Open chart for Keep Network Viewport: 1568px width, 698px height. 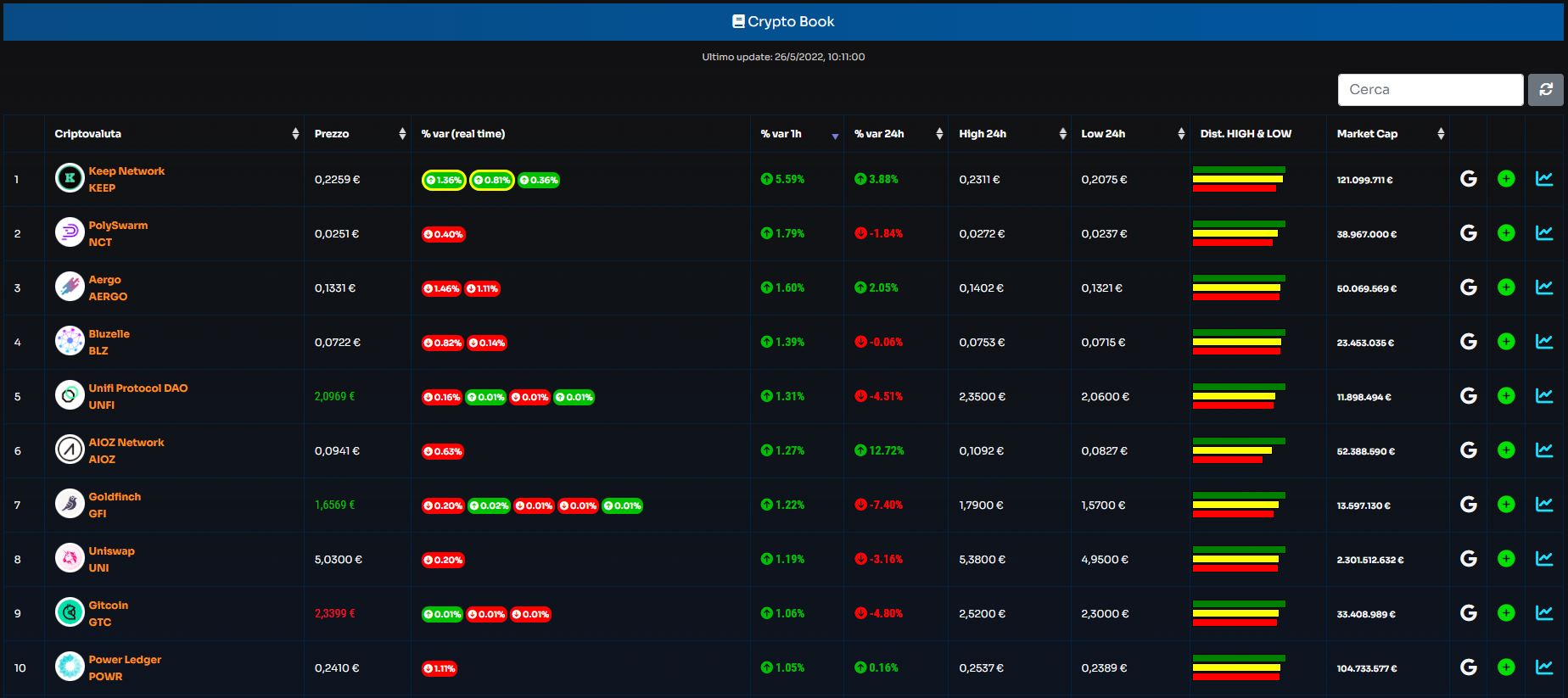click(x=1544, y=178)
